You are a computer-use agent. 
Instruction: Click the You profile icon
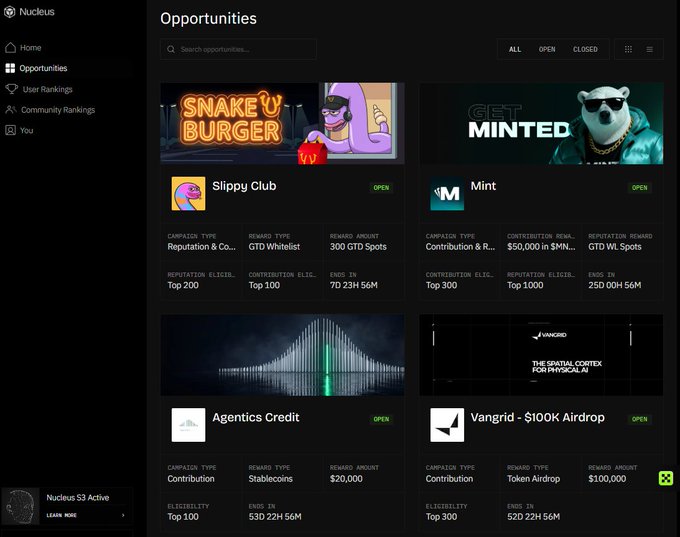click(x=10, y=130)
